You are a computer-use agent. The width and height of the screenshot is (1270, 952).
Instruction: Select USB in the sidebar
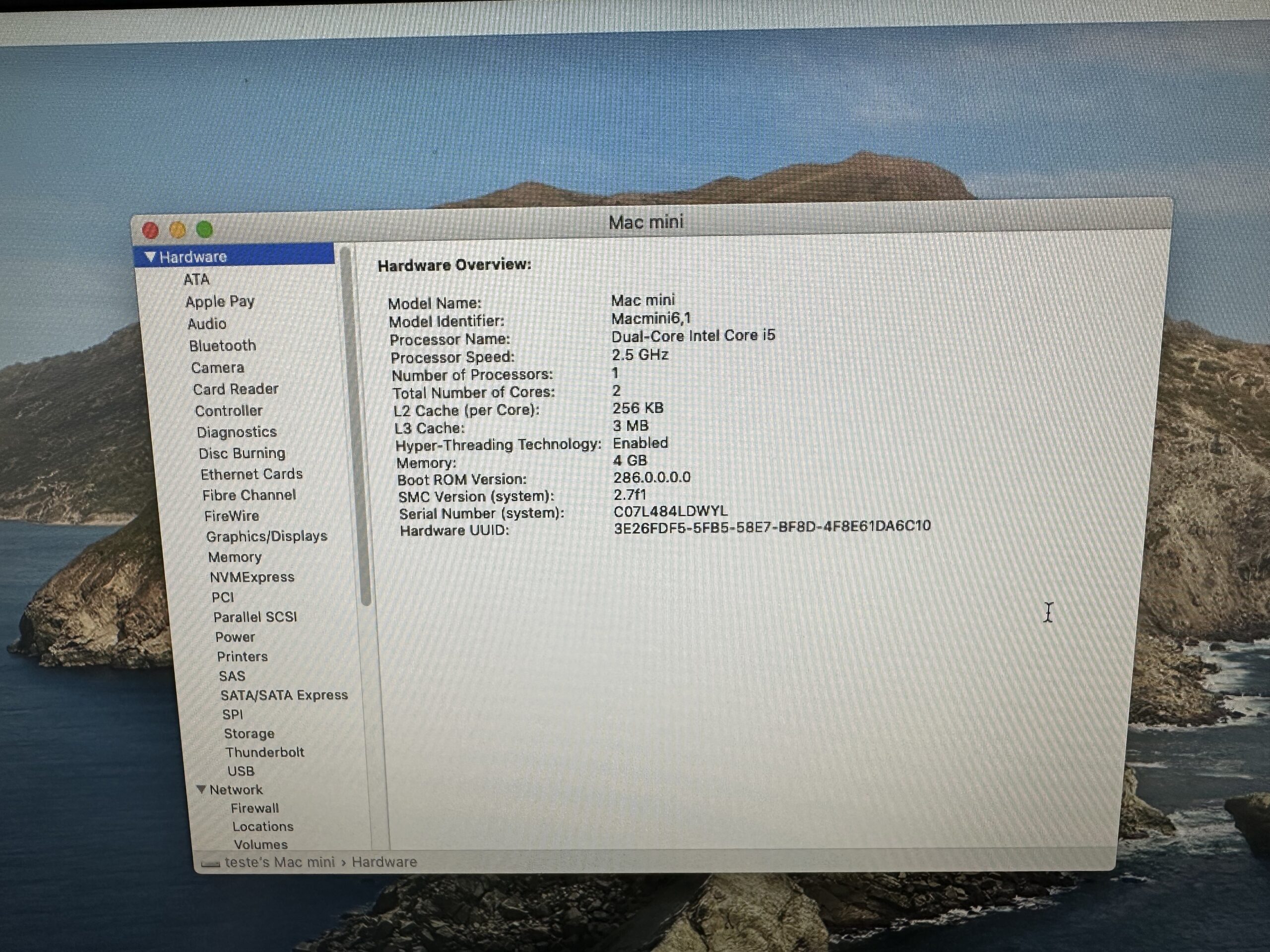pos(241,771)
